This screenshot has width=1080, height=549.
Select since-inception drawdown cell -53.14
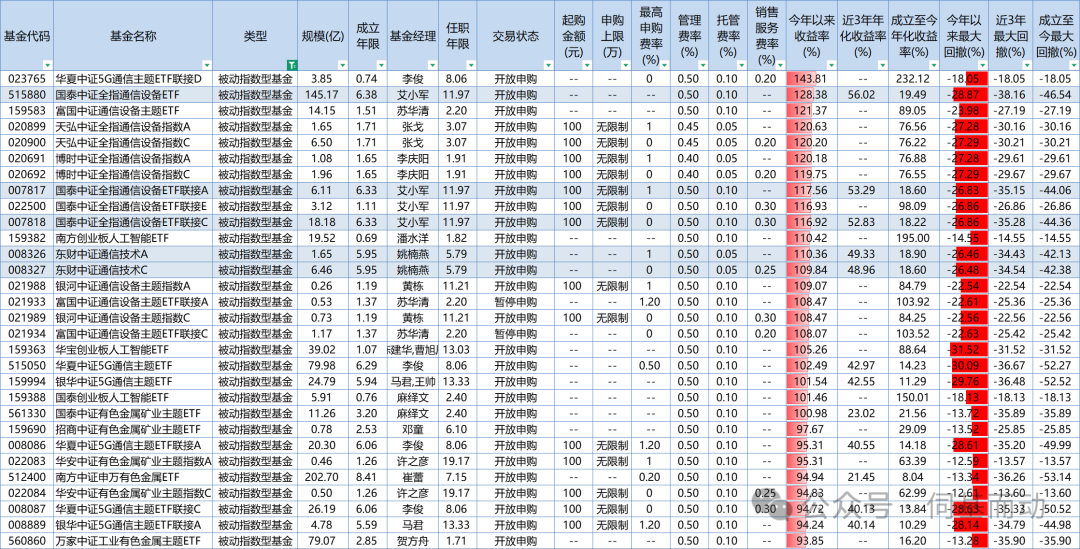[x=1055, y=476]
